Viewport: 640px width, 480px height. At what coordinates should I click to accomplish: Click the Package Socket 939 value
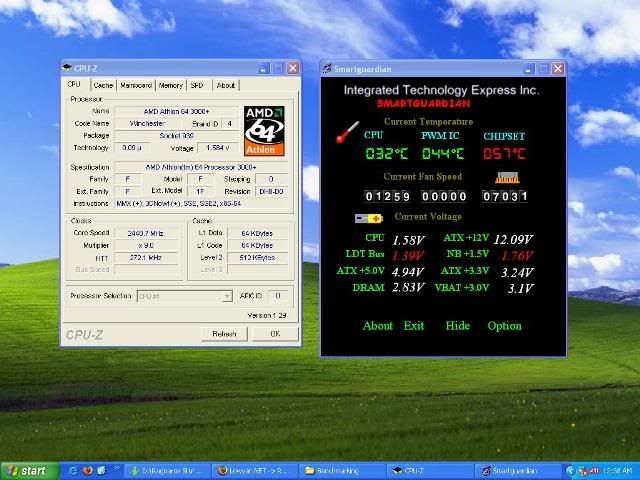[x=176, y=136]
